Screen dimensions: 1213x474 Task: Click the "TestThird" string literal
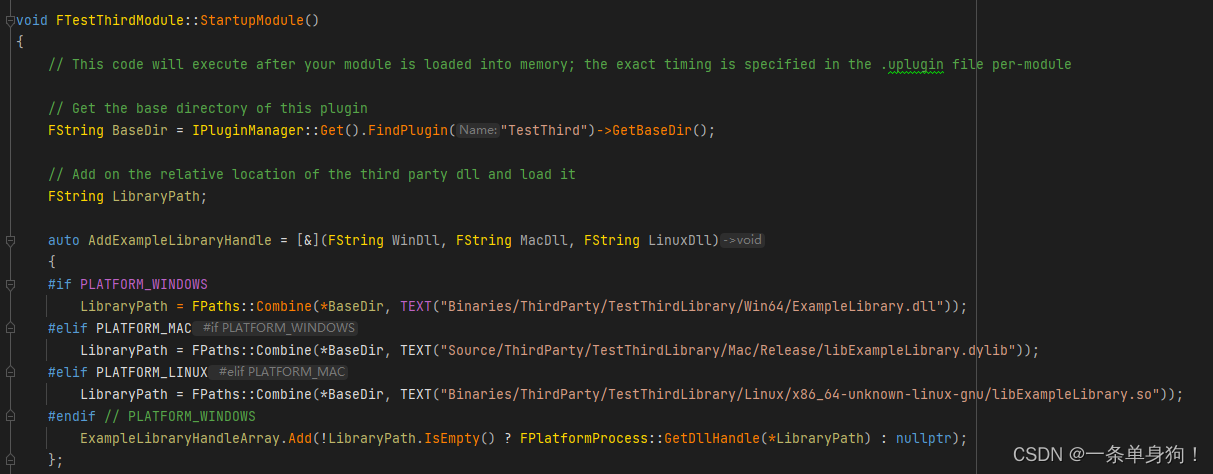[544, 130]
